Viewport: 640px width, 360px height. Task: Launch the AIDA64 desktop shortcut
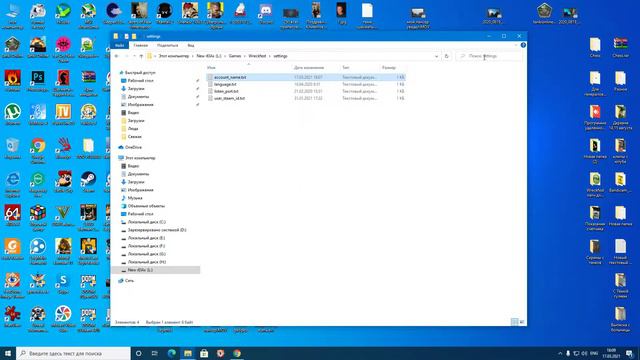pos(13,215)
